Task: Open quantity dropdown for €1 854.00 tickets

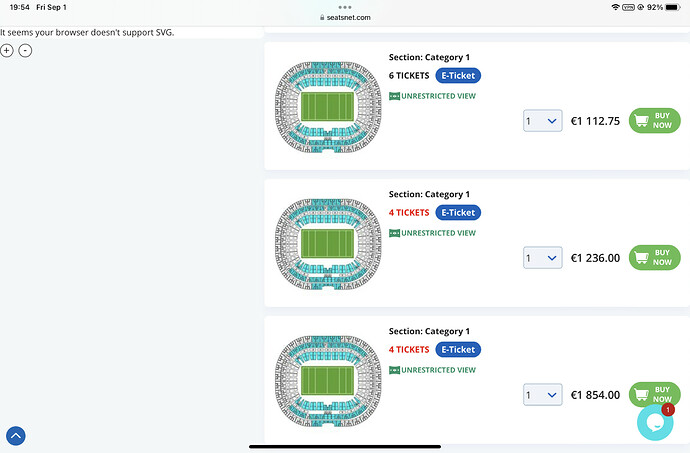Action: (x=543, y=394)
